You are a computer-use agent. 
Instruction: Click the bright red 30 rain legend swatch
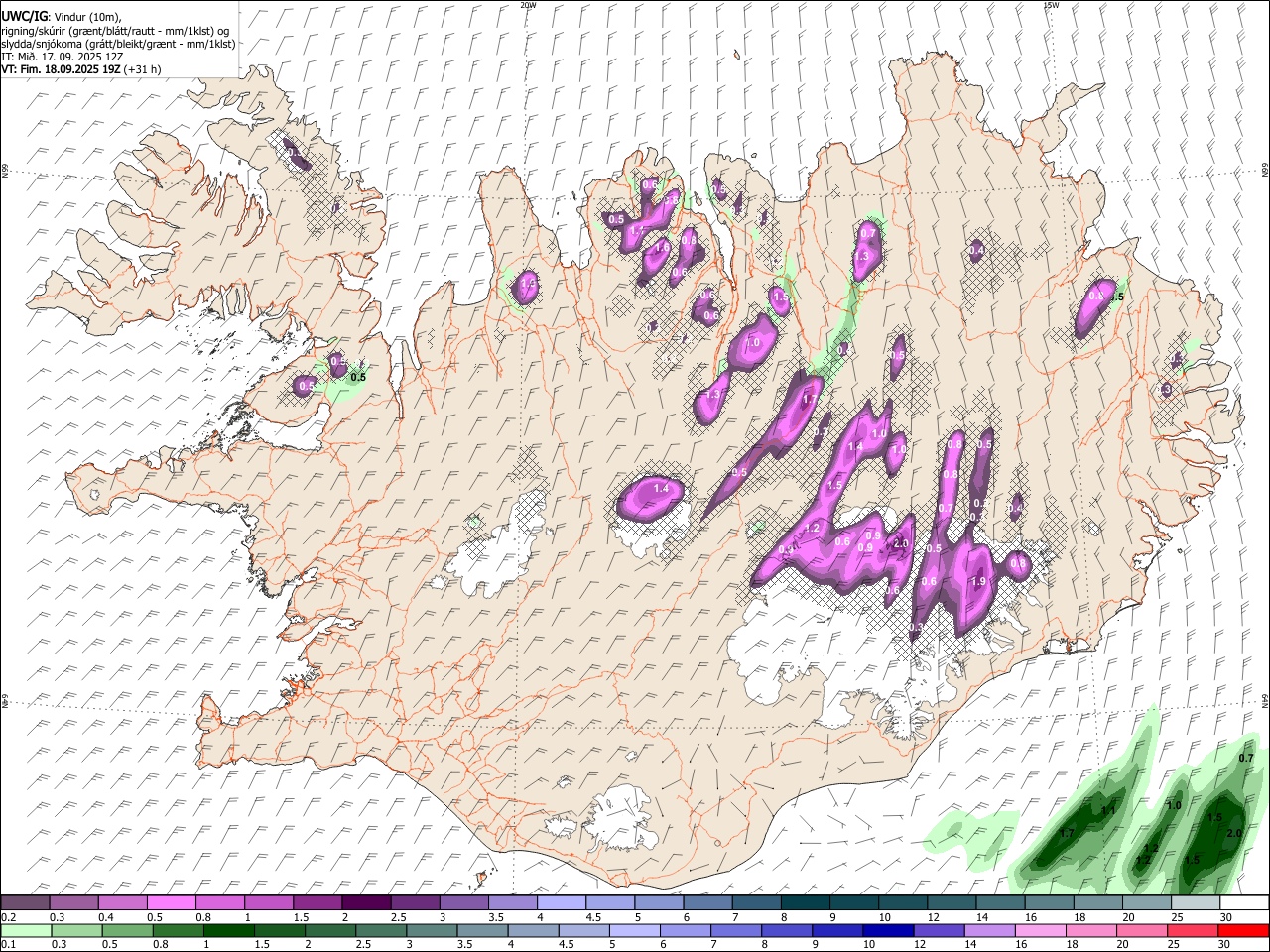point(1243,930)
